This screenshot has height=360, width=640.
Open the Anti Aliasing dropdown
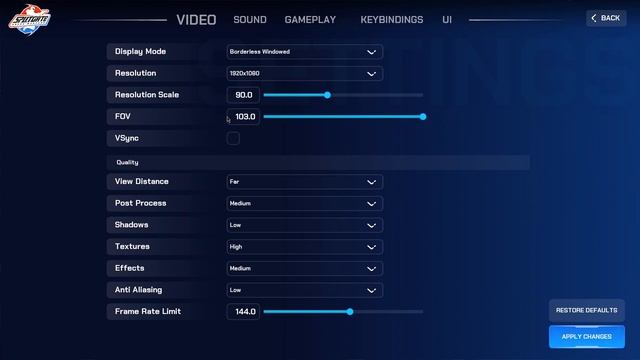(x=304, y=290)
